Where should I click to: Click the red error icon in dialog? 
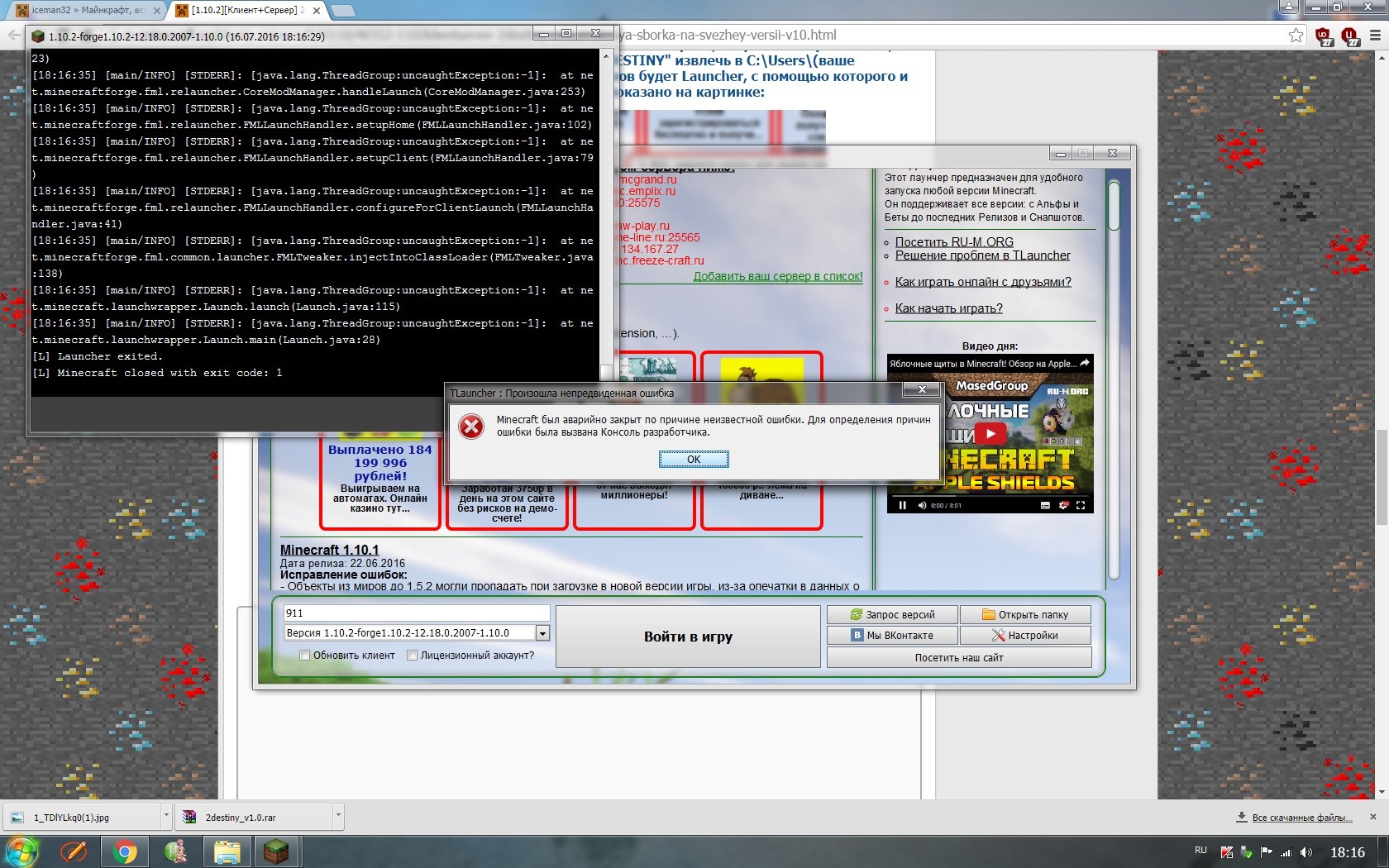(x=471, y=427)
